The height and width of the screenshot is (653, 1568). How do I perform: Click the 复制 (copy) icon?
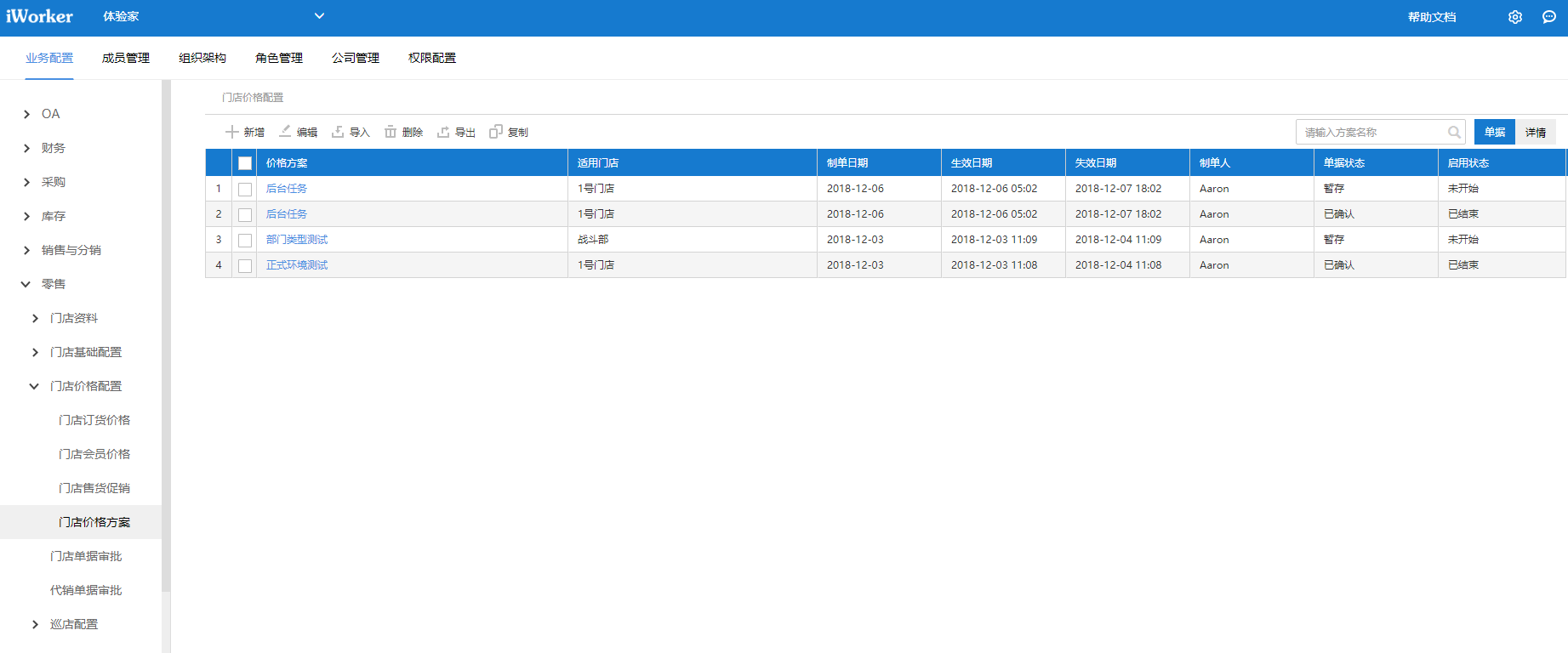pyautogui.click(x=496, y=132)
